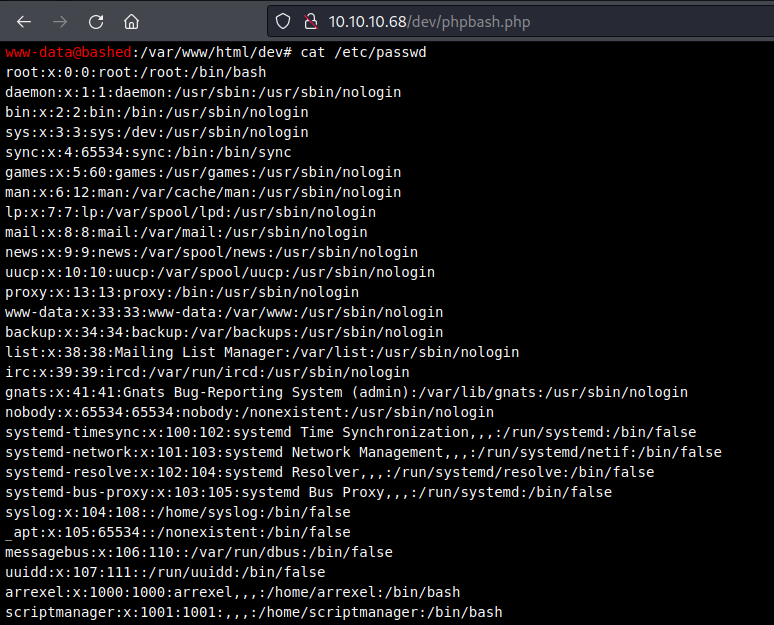The height and width of the screenshot is (625, 774).
Task: Show the insecure connection padlock info
Action: point(309,21)
